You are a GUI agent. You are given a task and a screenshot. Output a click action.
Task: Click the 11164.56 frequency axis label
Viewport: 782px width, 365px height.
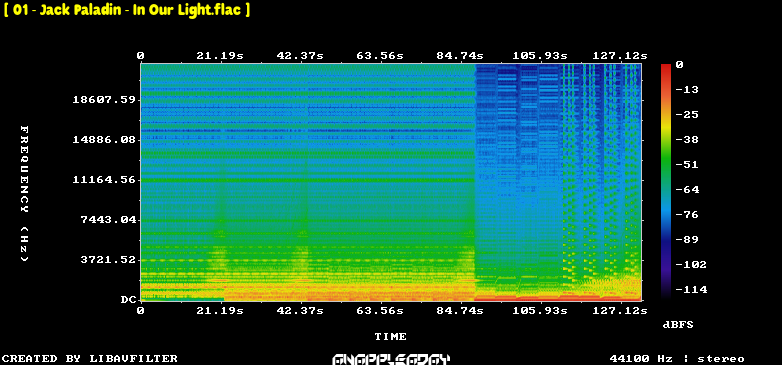coord(104,180)
